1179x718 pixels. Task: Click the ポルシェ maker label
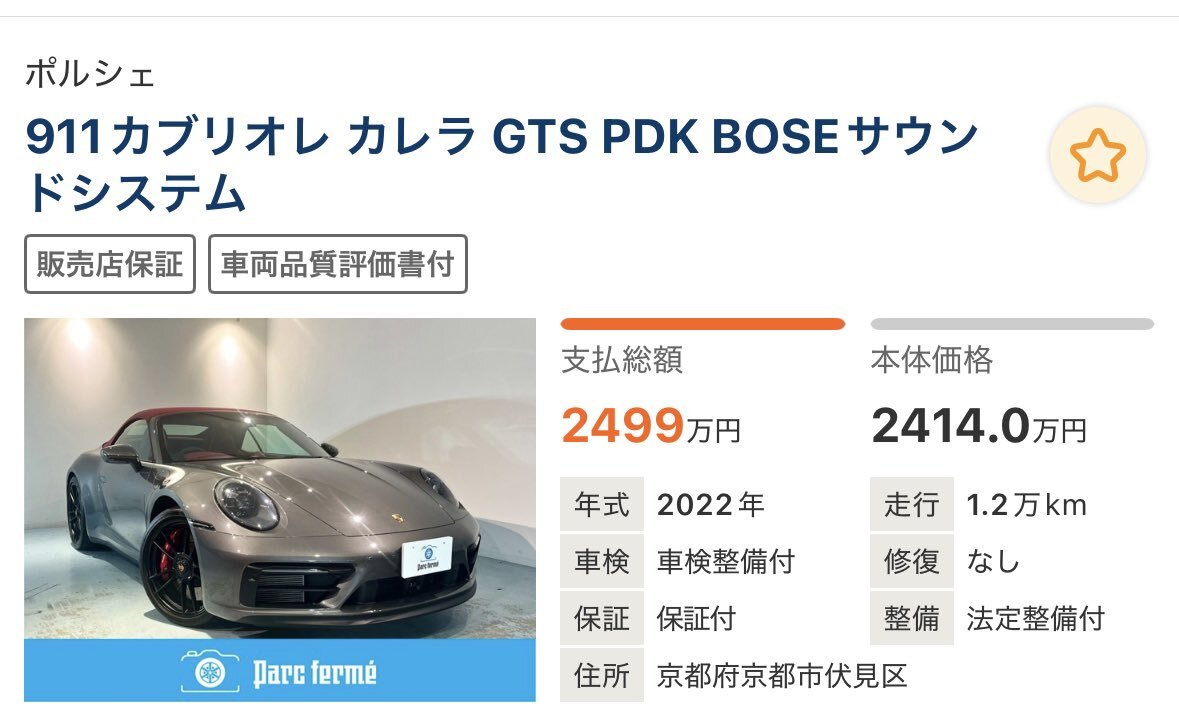[89, 74]
